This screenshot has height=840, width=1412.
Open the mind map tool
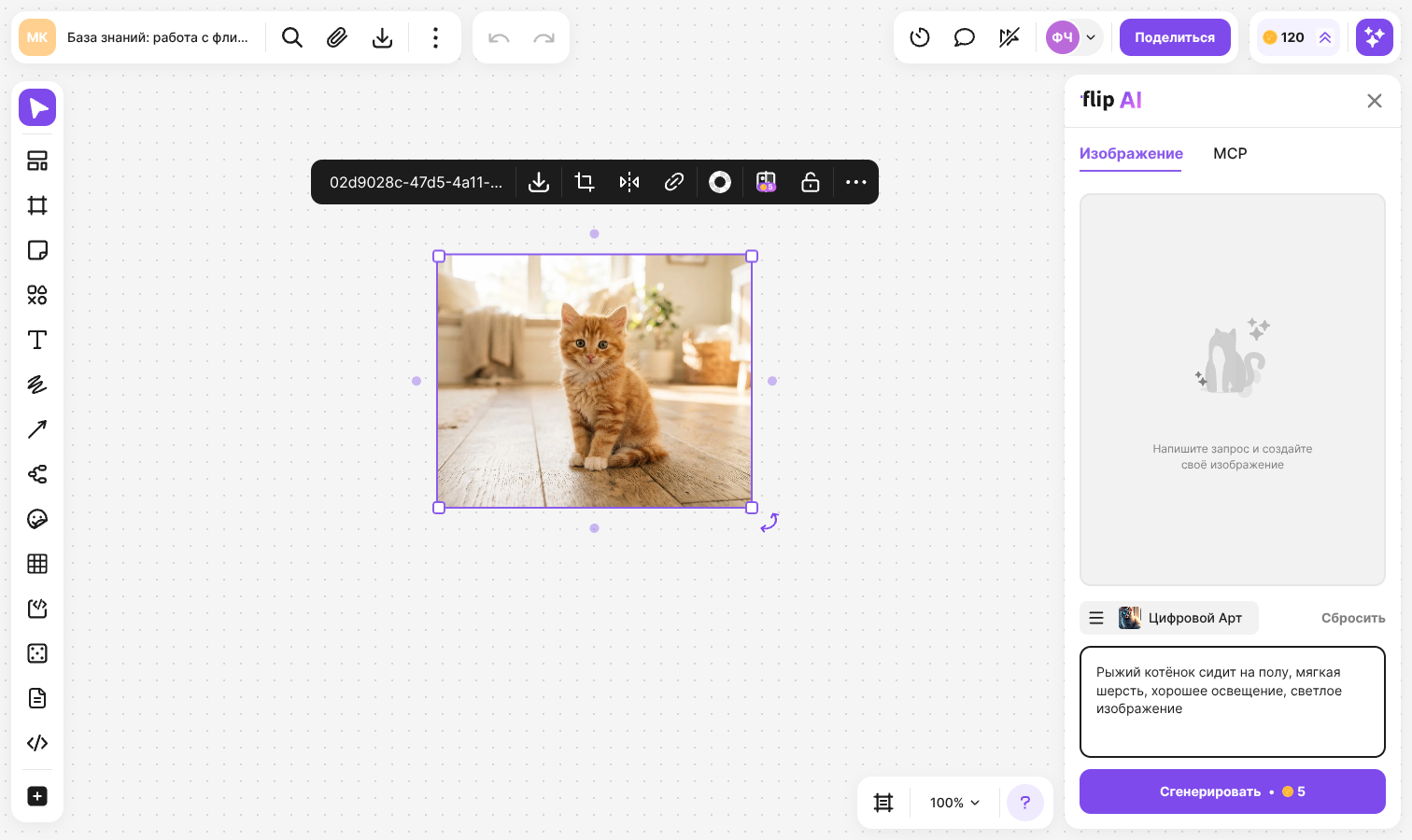click(x=37, y=474)
